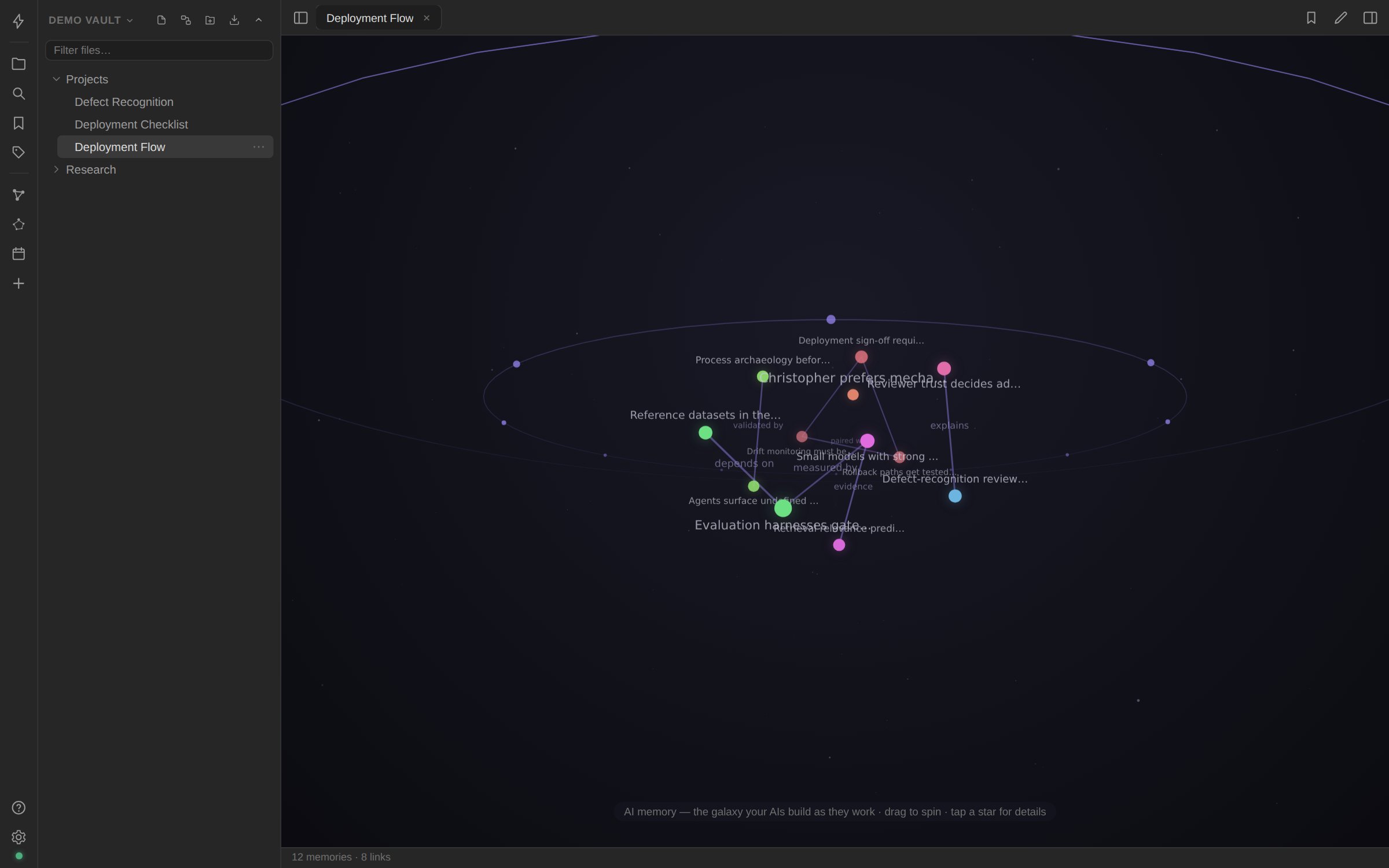Click the green Process archaeology node
1389x868 pixels.
[x=763, y=377]
